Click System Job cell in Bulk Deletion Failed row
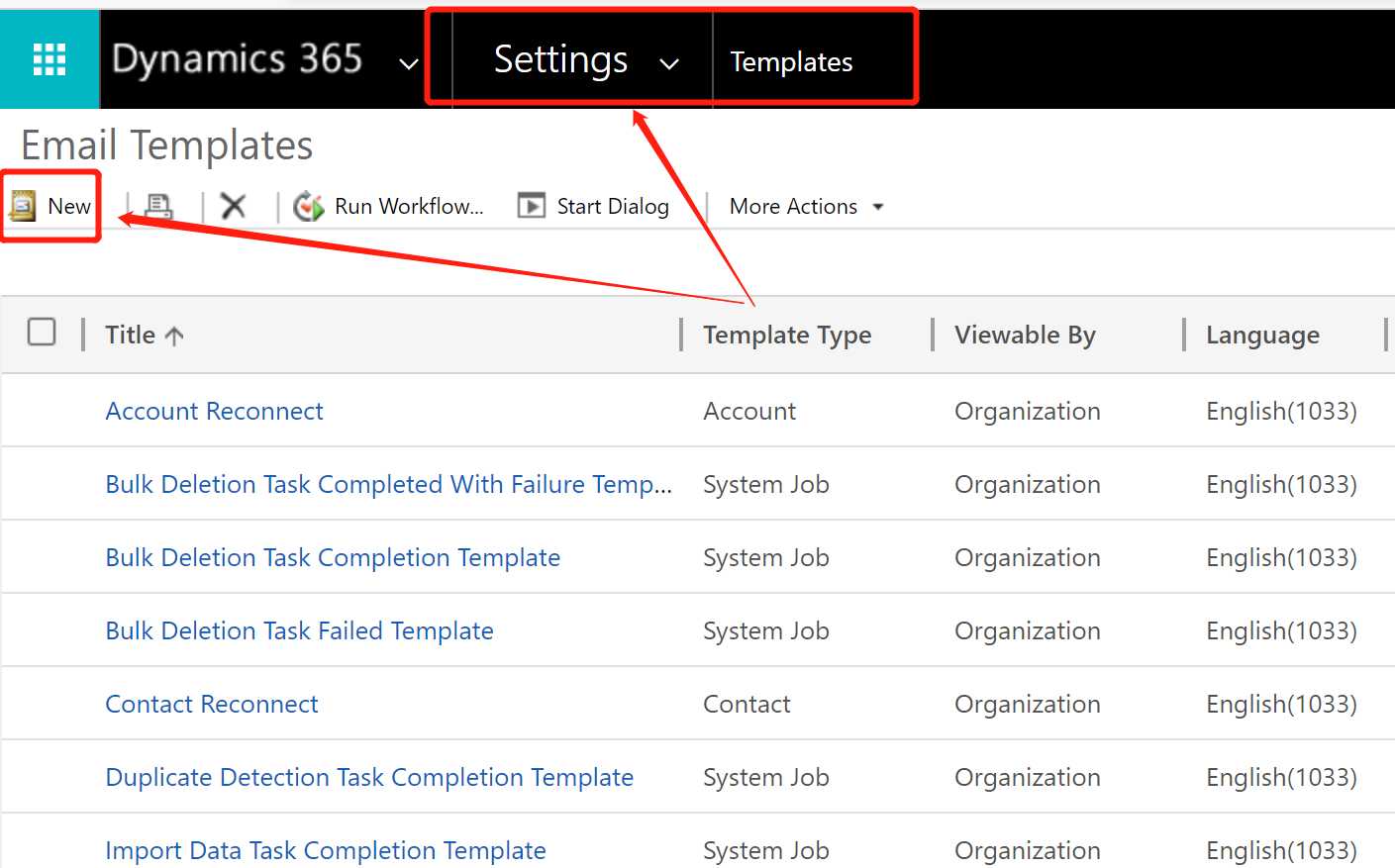This screenshot has width=1395, height=868. point(766,630)
